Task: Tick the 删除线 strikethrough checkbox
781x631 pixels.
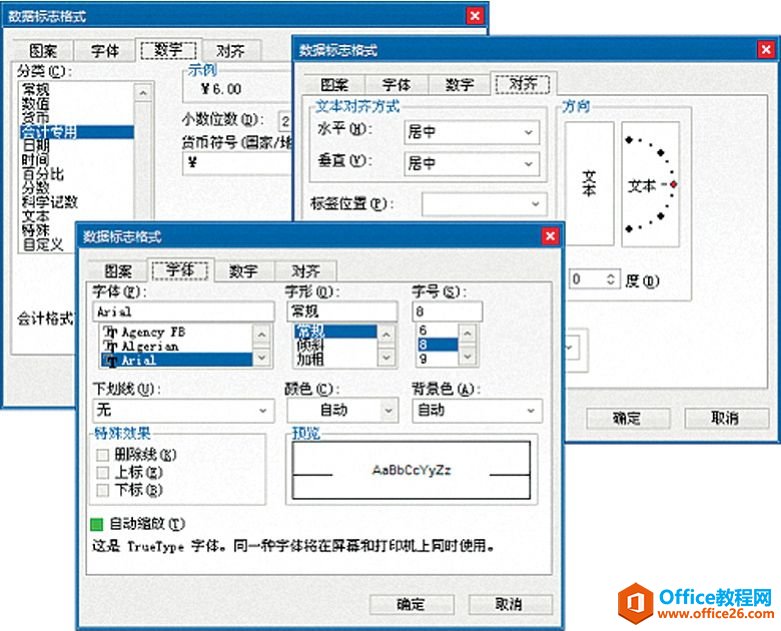Action: pyautogui.click(x=103, y=455)
